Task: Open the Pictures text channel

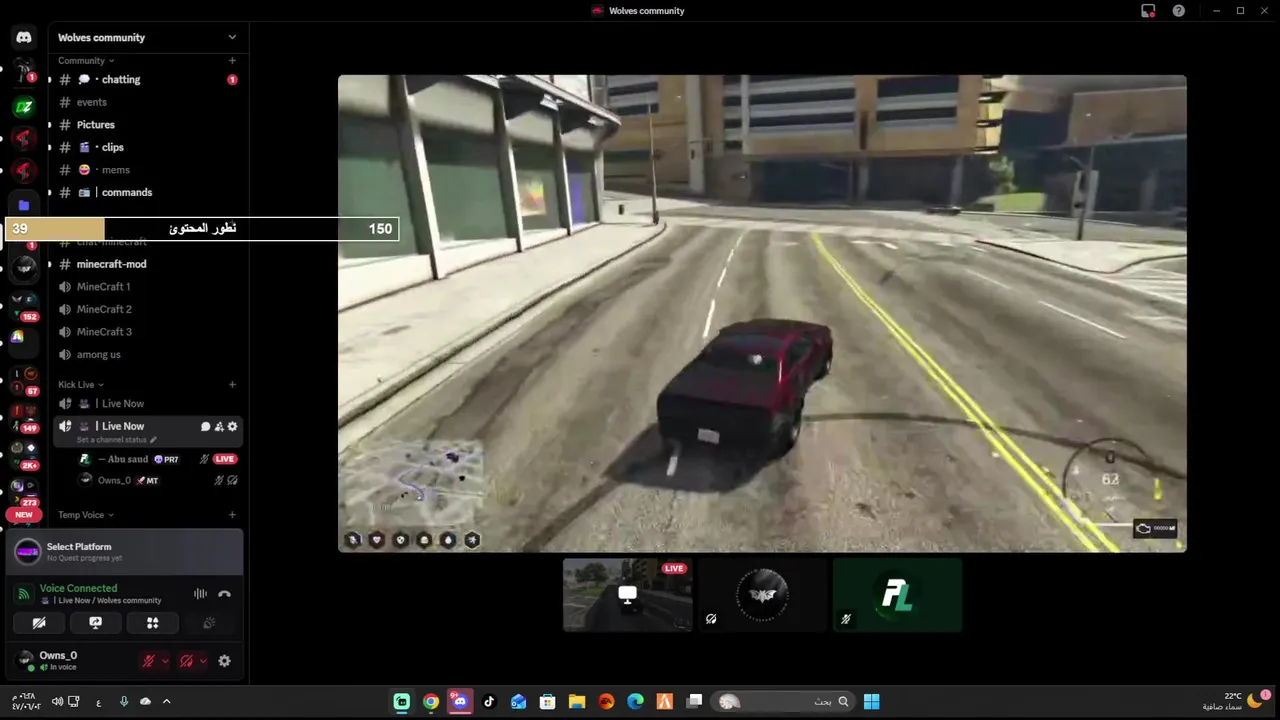Action: coord(148,125)
